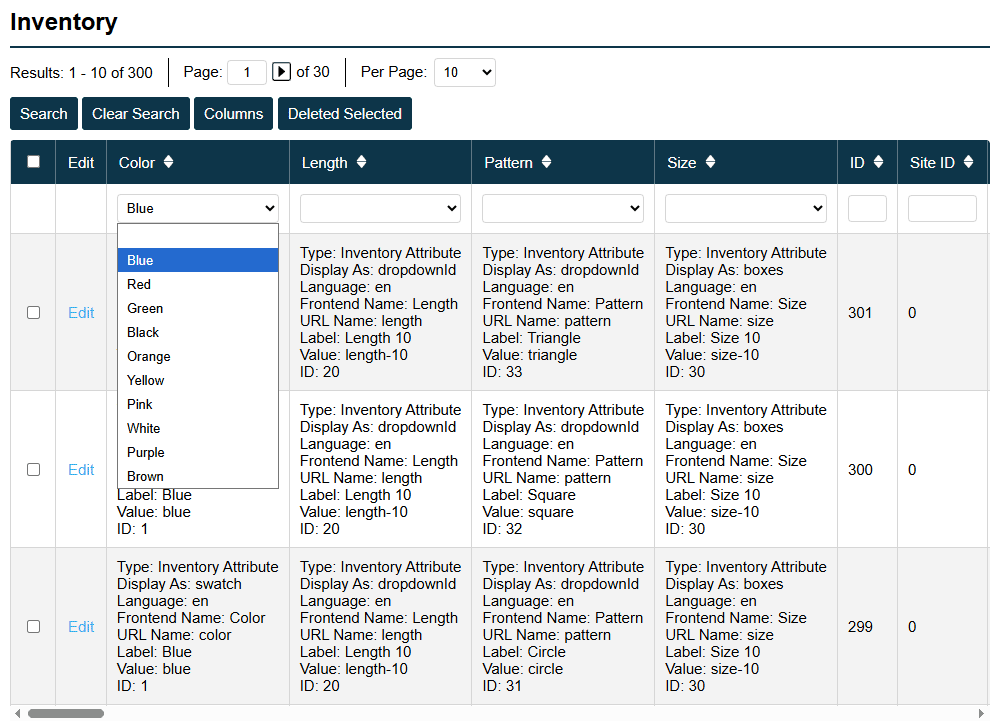
Task: Click 'Results: 1 - 10 of 300' text
Action: (x=82, y=73)
